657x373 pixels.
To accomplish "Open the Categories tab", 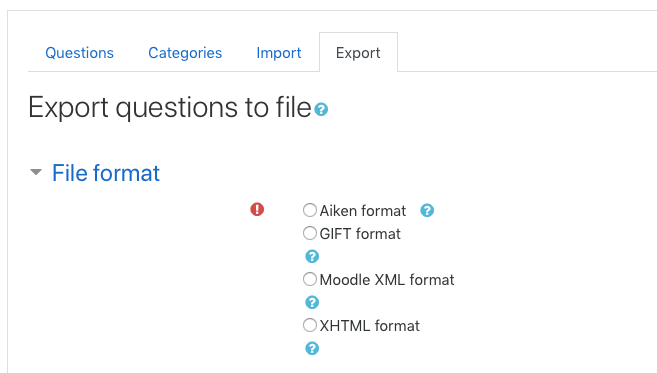I will [x=185, y=53].
